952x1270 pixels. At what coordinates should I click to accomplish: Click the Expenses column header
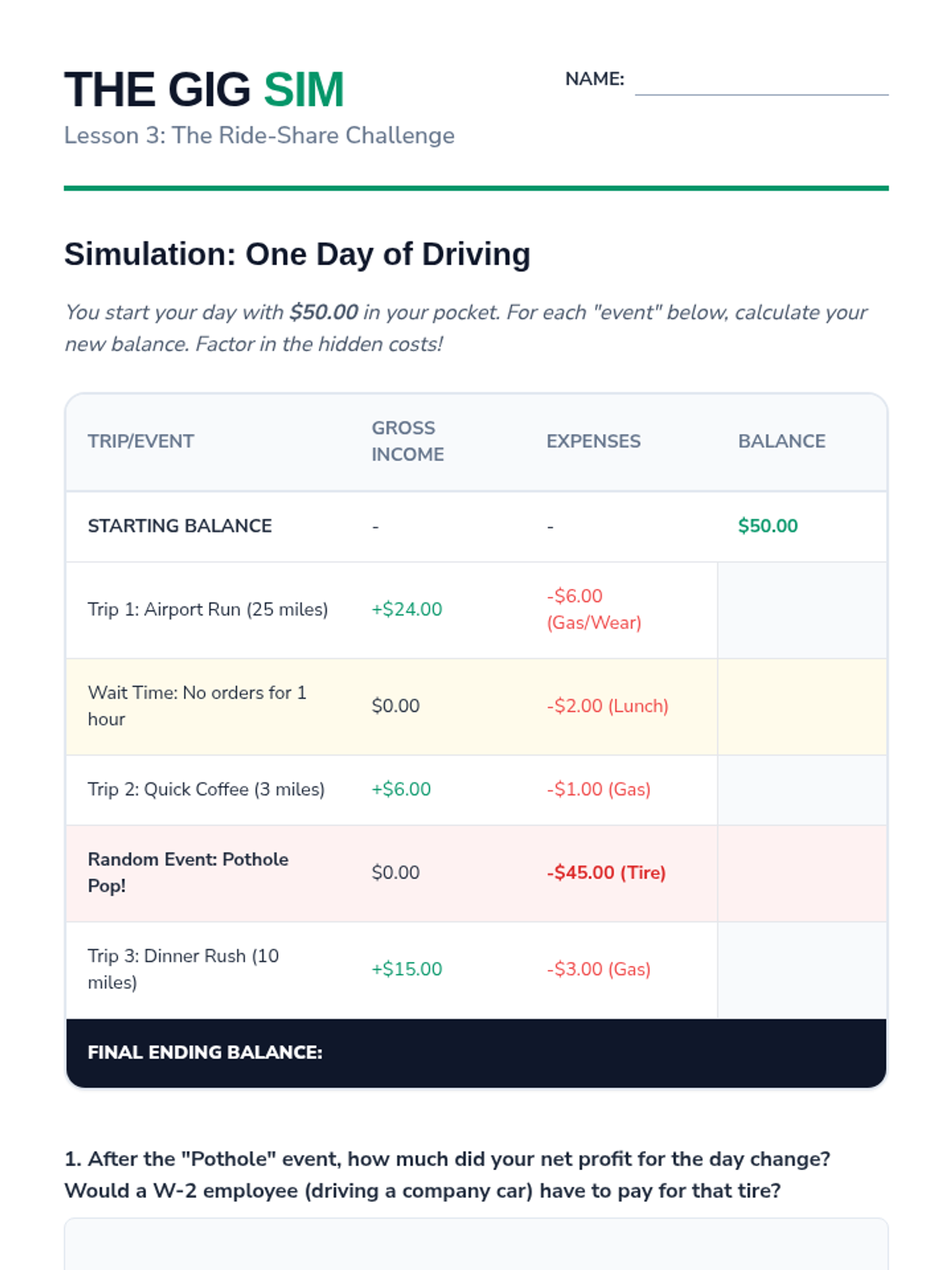593,441
